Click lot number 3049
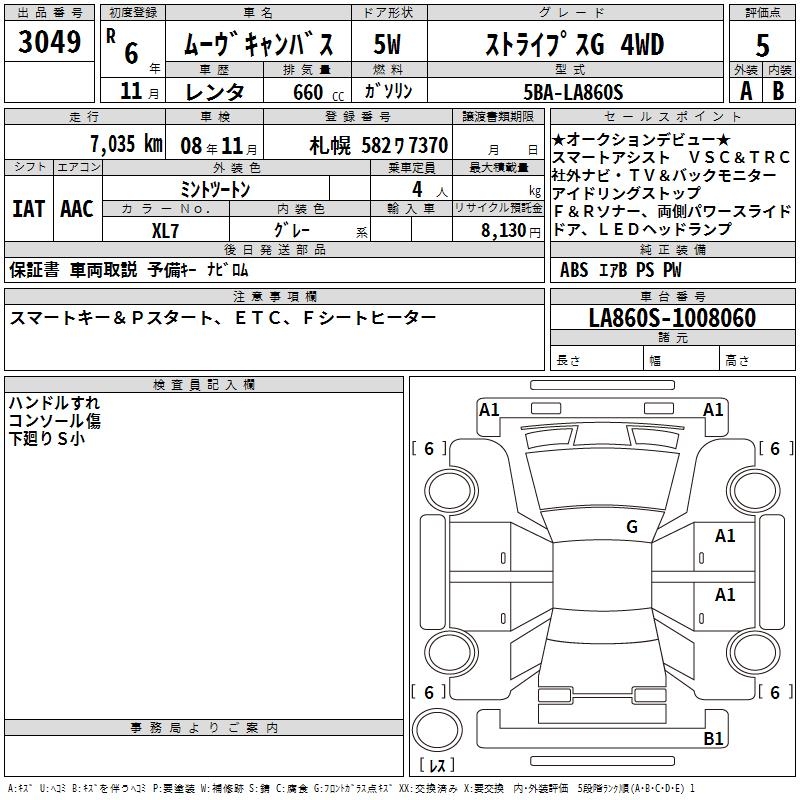This screenshot has height=800, width=800. tap(50, 42)
